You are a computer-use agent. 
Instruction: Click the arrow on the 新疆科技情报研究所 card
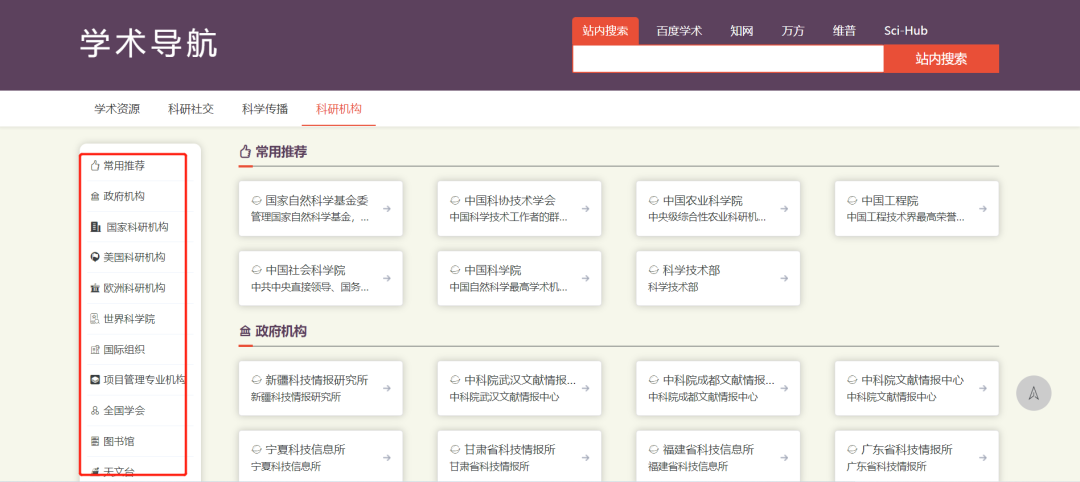pos(387,388)
